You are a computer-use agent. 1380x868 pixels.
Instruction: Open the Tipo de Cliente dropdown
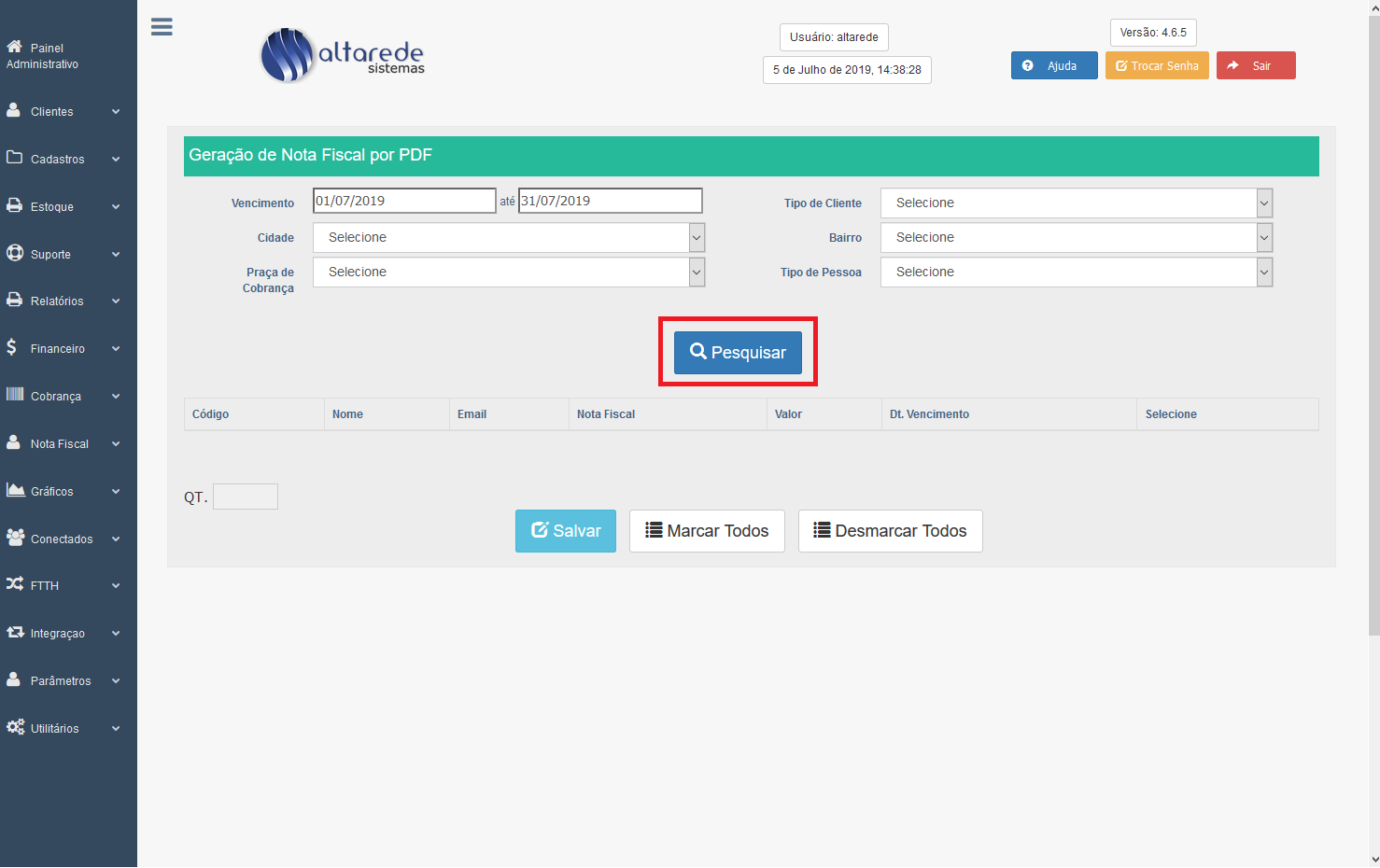click(x=1076, y=203)
